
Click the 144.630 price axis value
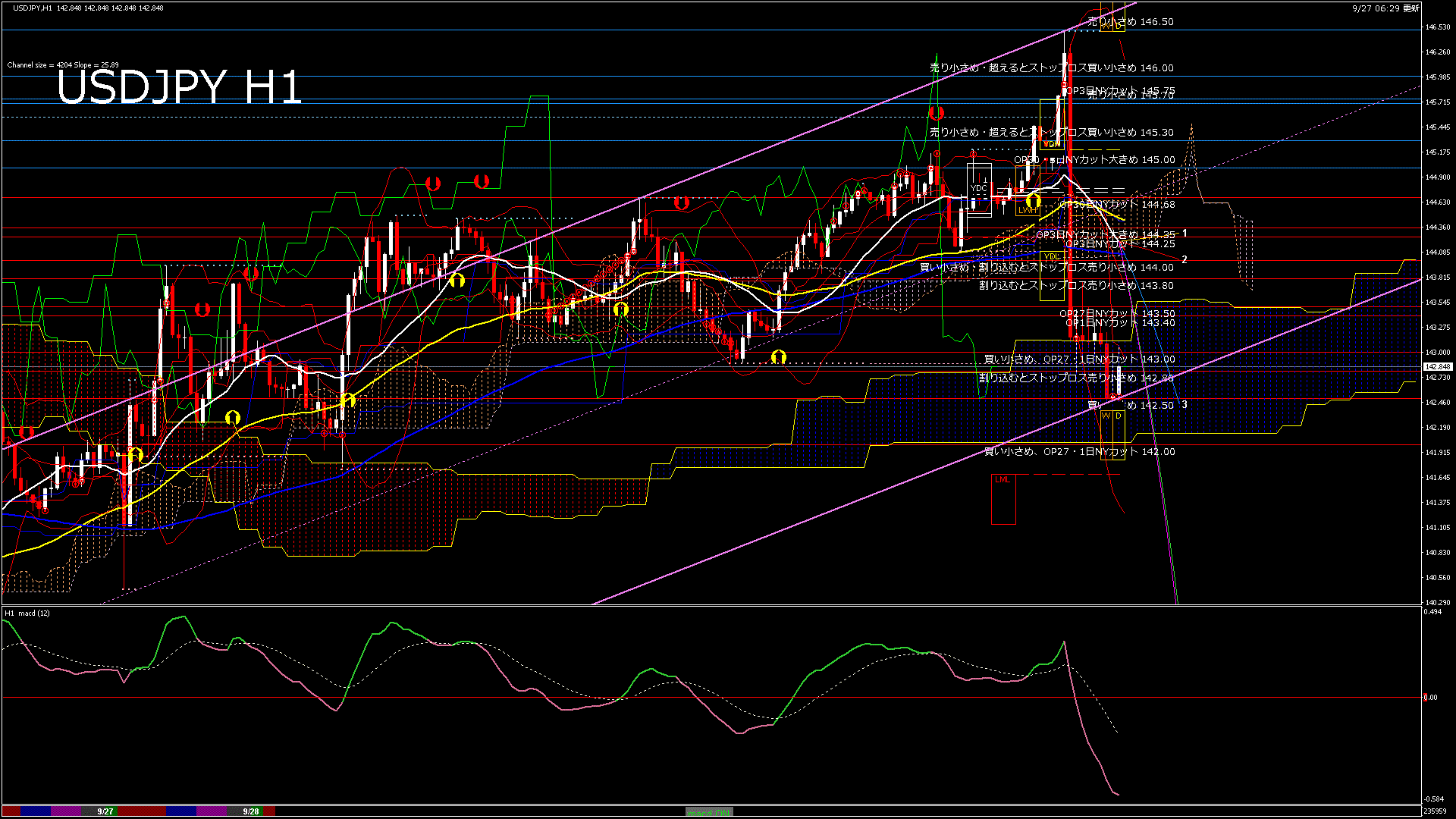point(1438,202)
